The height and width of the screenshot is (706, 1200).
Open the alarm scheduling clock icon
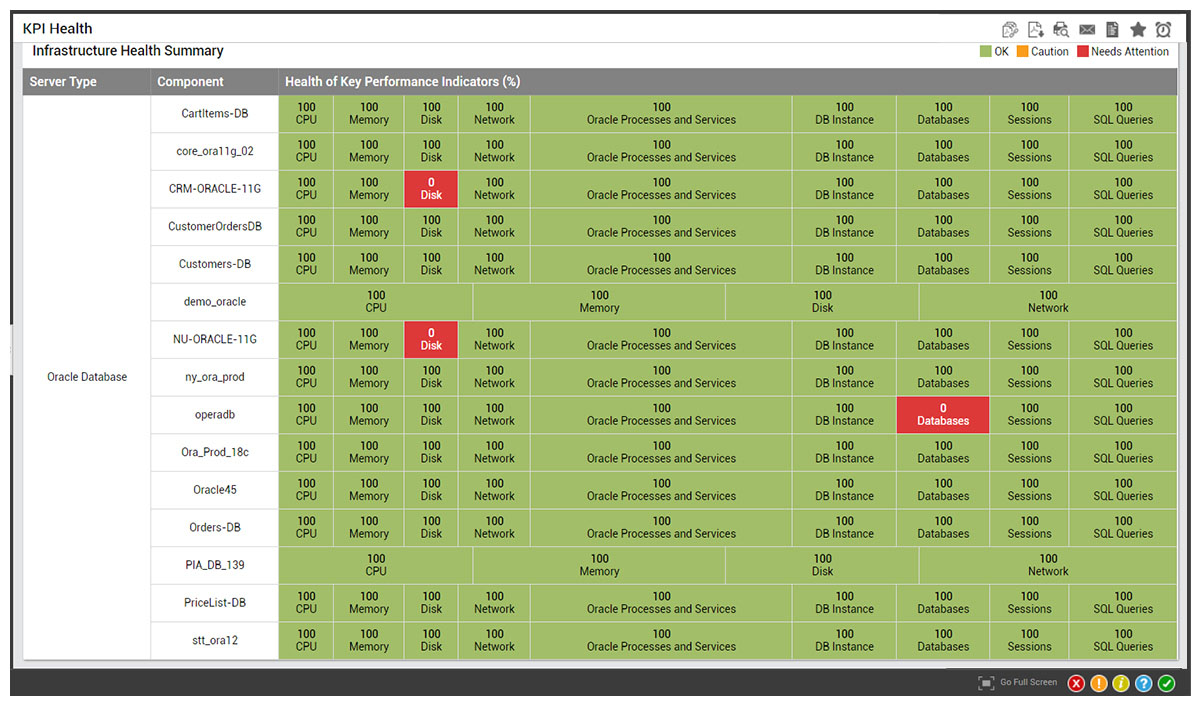1163,29
